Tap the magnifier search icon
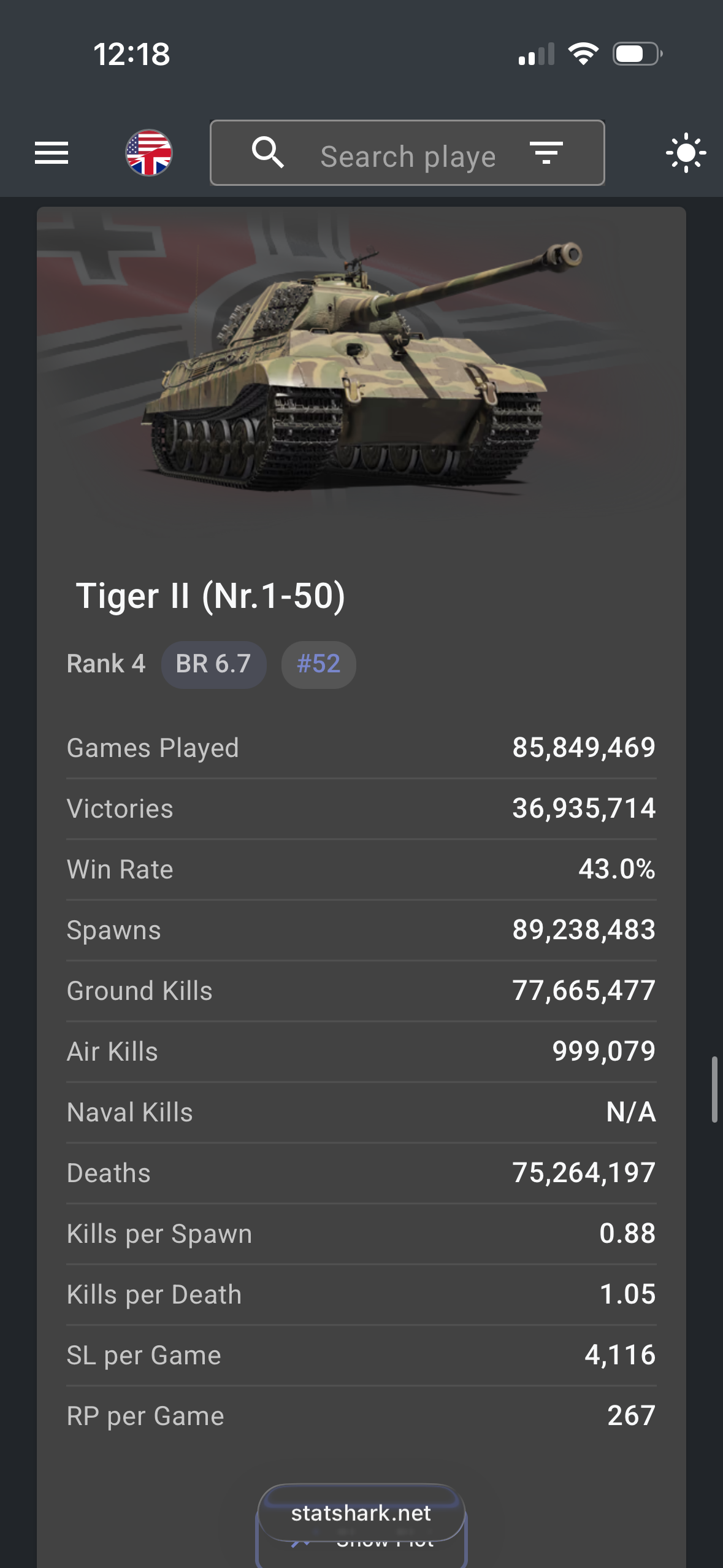Image resolution: width=723 pixels, height=1568 pixels. click(x=268, y=153)
